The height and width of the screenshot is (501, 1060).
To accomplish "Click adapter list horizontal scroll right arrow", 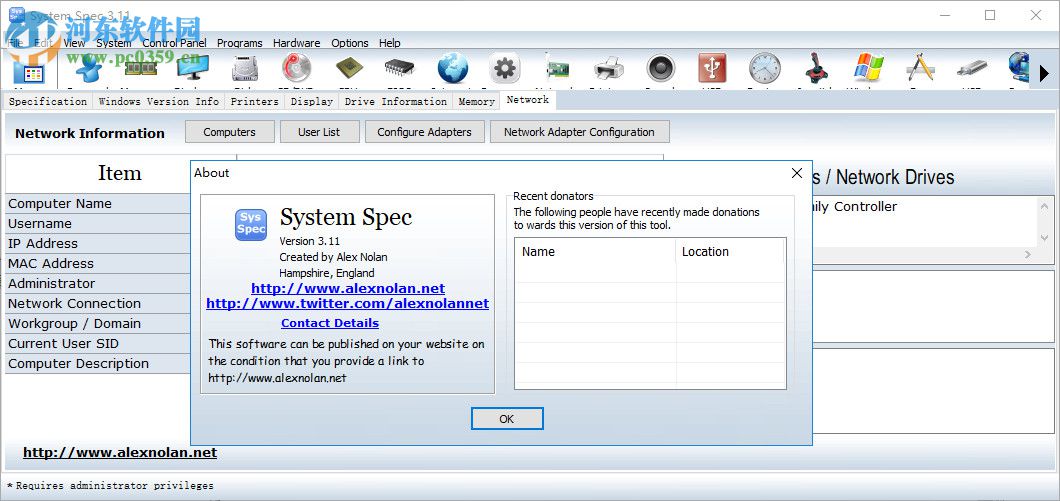I will point(1028,255).
